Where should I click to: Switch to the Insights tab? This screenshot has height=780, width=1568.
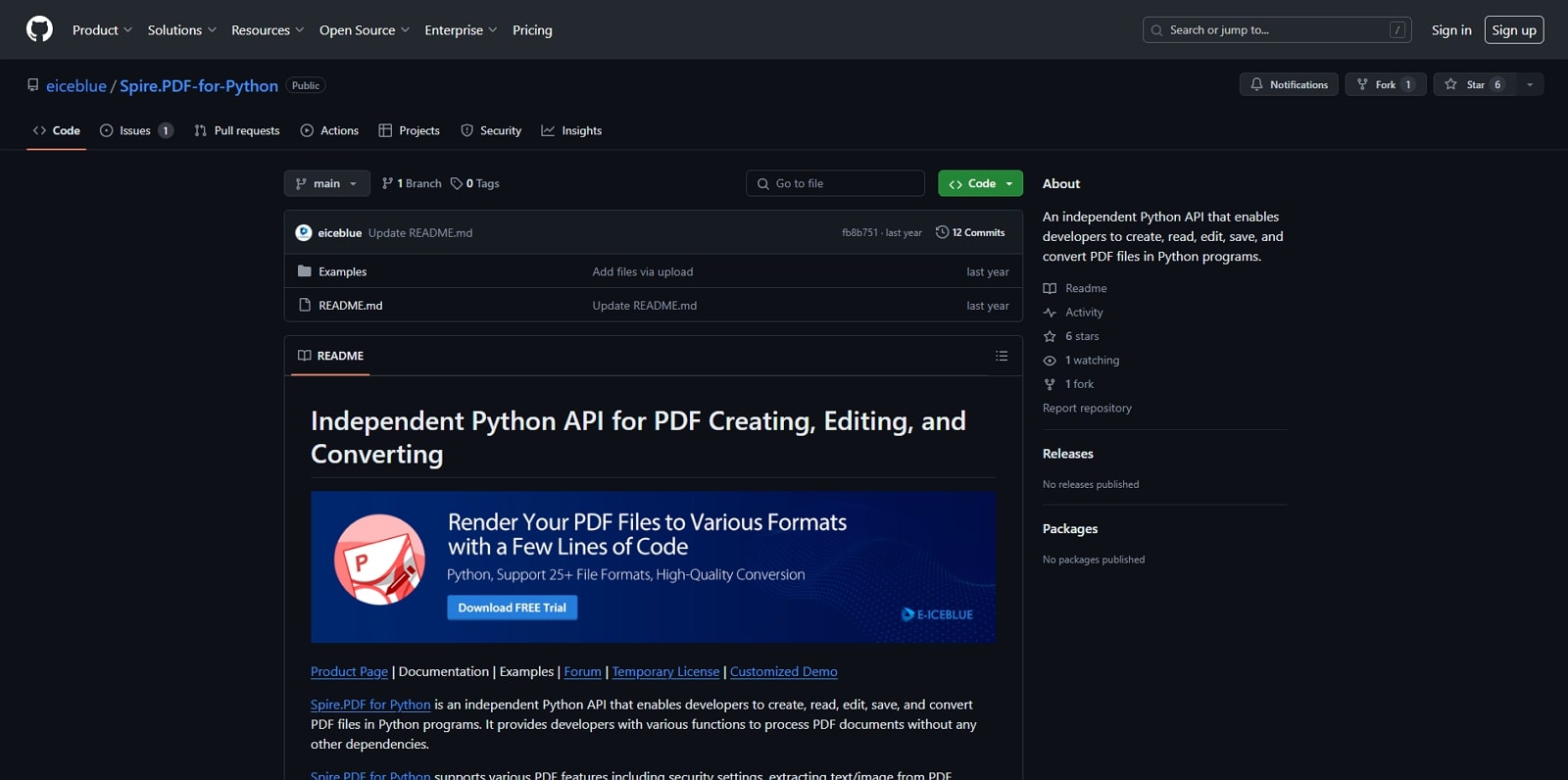[571, 130]
